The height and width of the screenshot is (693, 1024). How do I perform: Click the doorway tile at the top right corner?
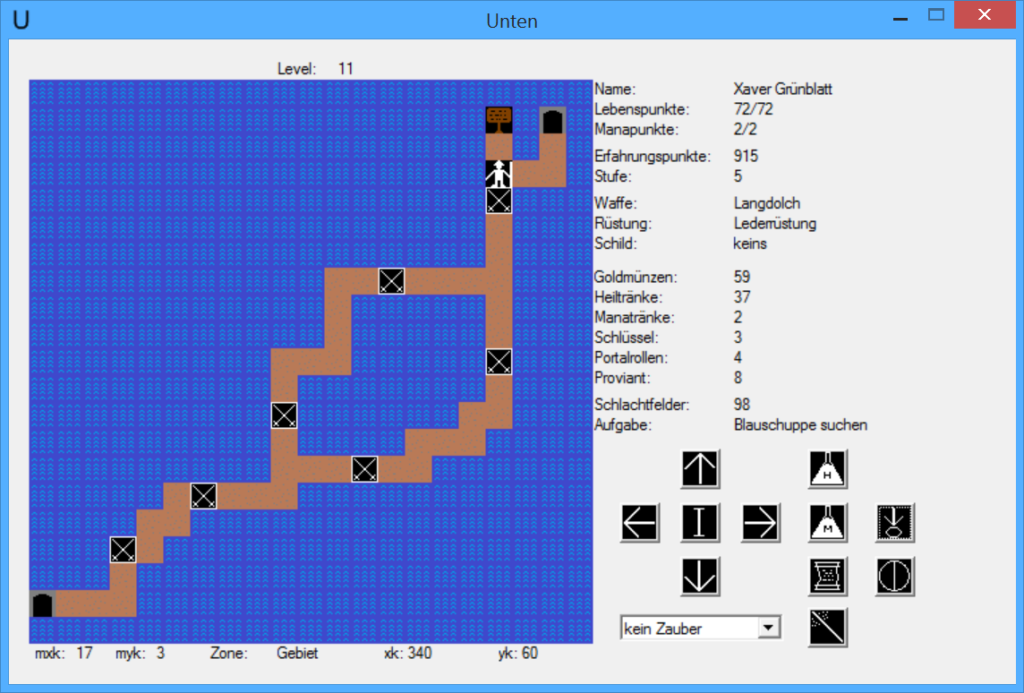555,119
